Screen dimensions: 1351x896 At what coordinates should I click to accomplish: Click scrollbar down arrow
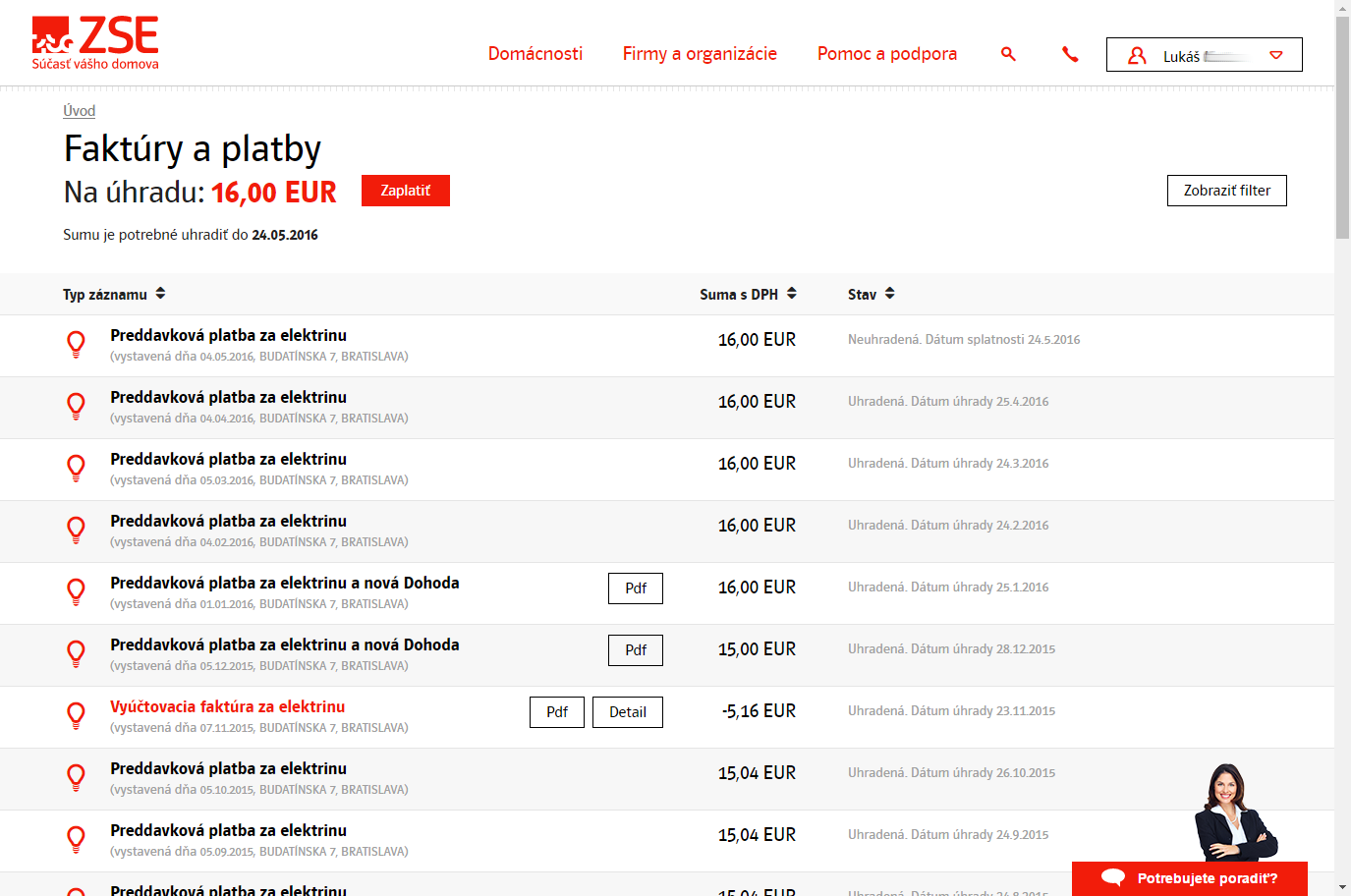[x=1343, y=888]
